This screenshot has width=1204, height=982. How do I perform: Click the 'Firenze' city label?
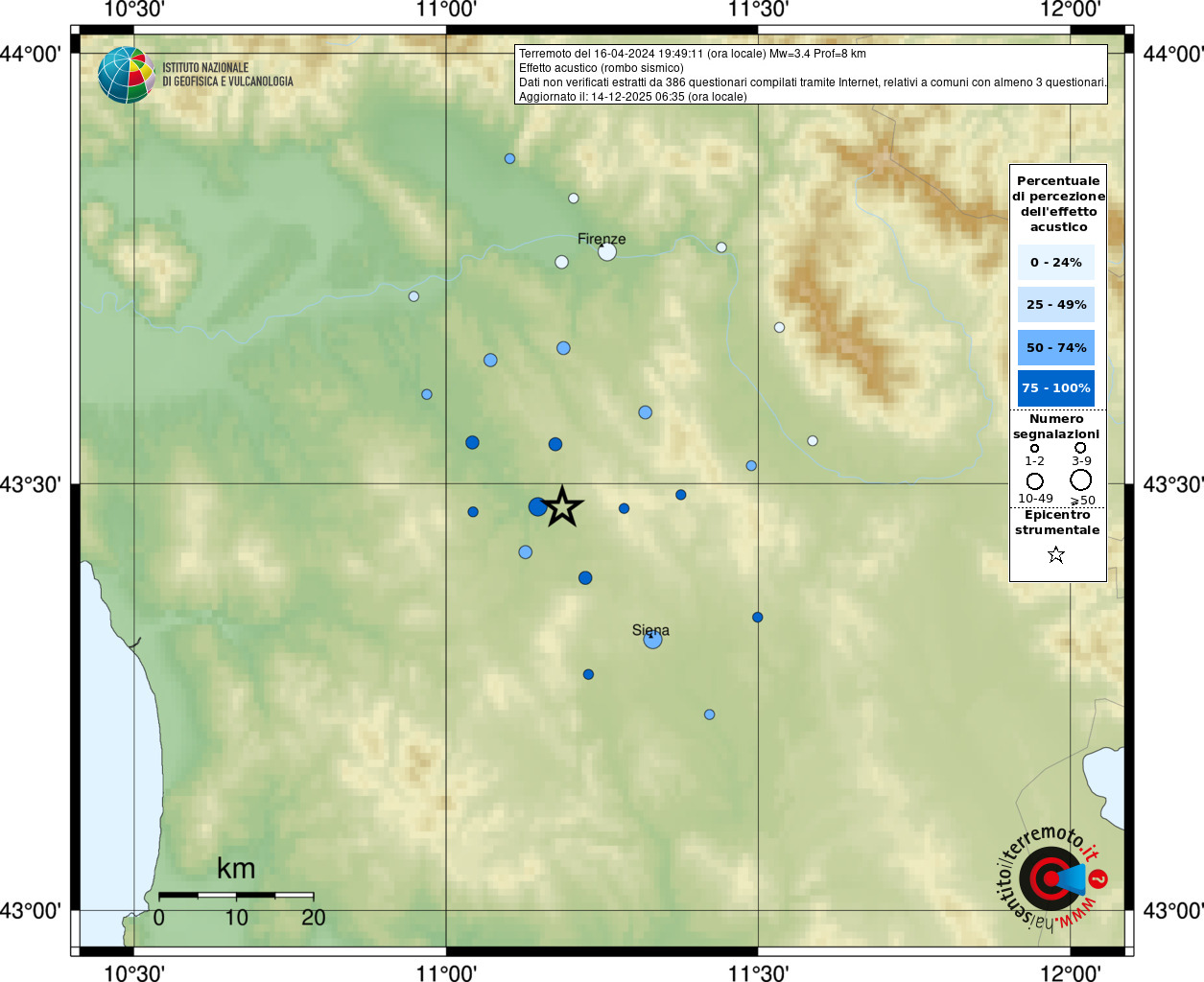coord(602,239)
